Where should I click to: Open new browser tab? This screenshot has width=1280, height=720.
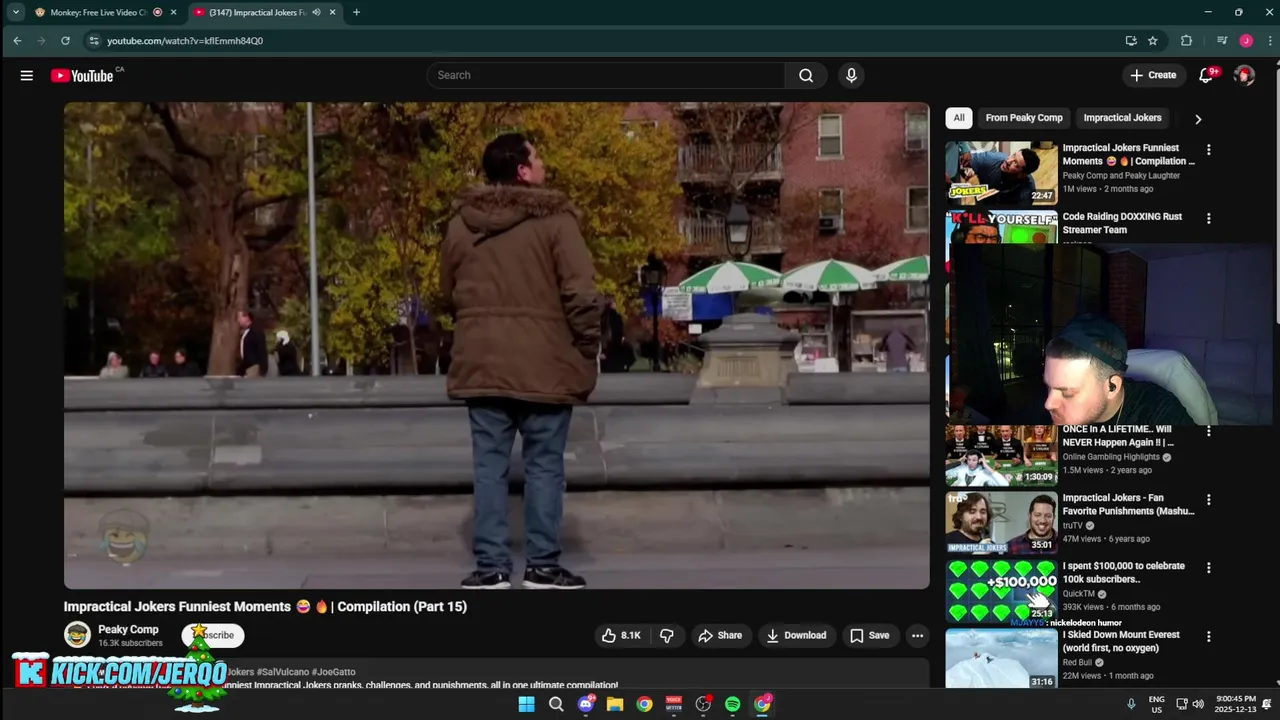tap(356, 12)
